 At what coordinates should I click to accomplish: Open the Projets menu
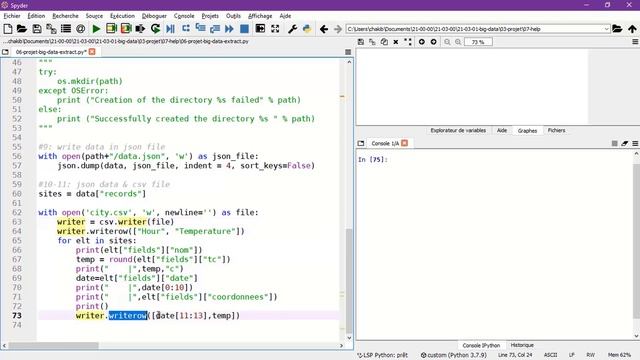210,16
